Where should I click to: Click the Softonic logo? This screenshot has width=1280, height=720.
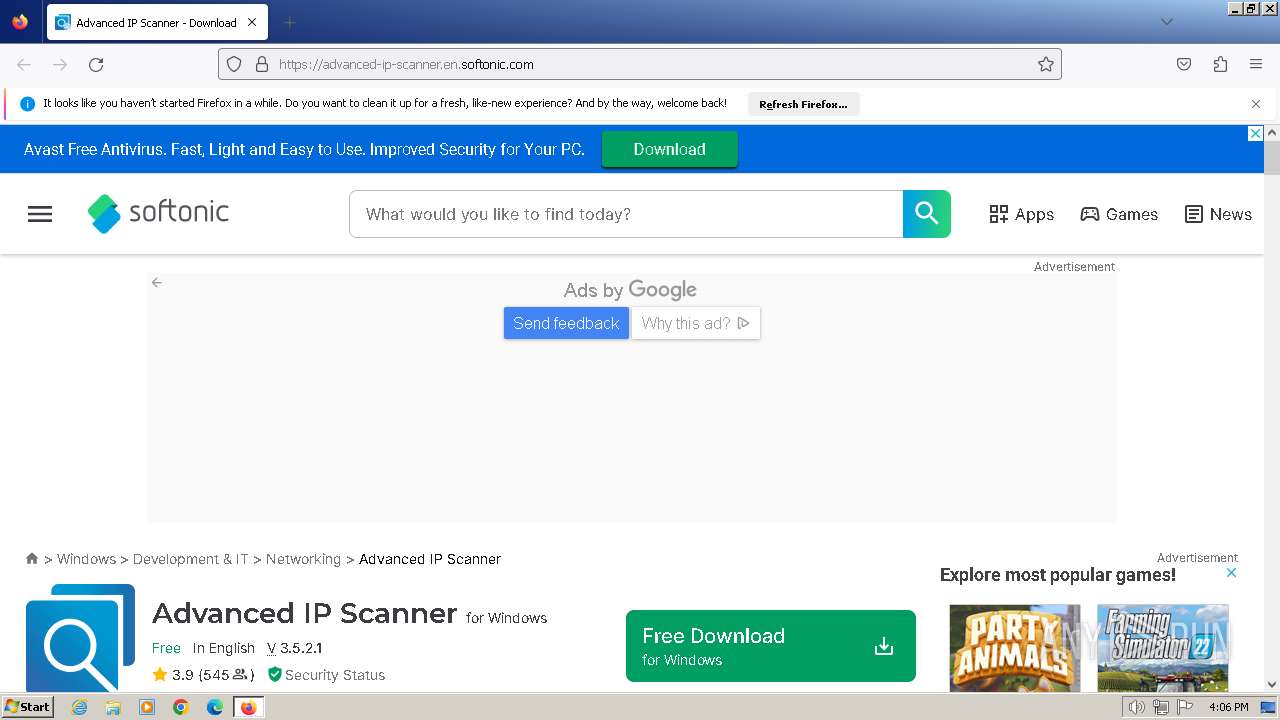(158, 213)
